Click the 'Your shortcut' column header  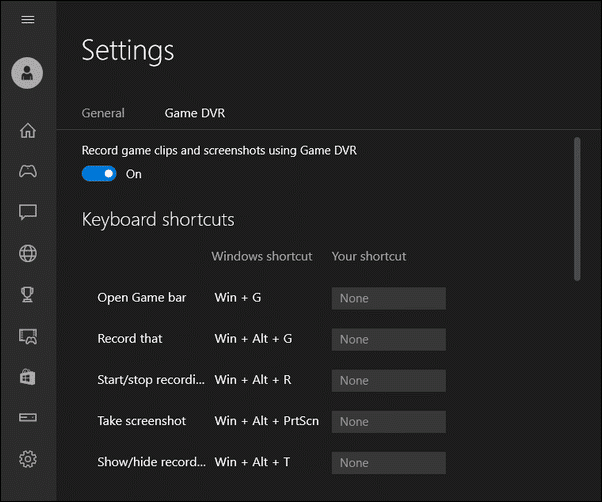point(369,256)
